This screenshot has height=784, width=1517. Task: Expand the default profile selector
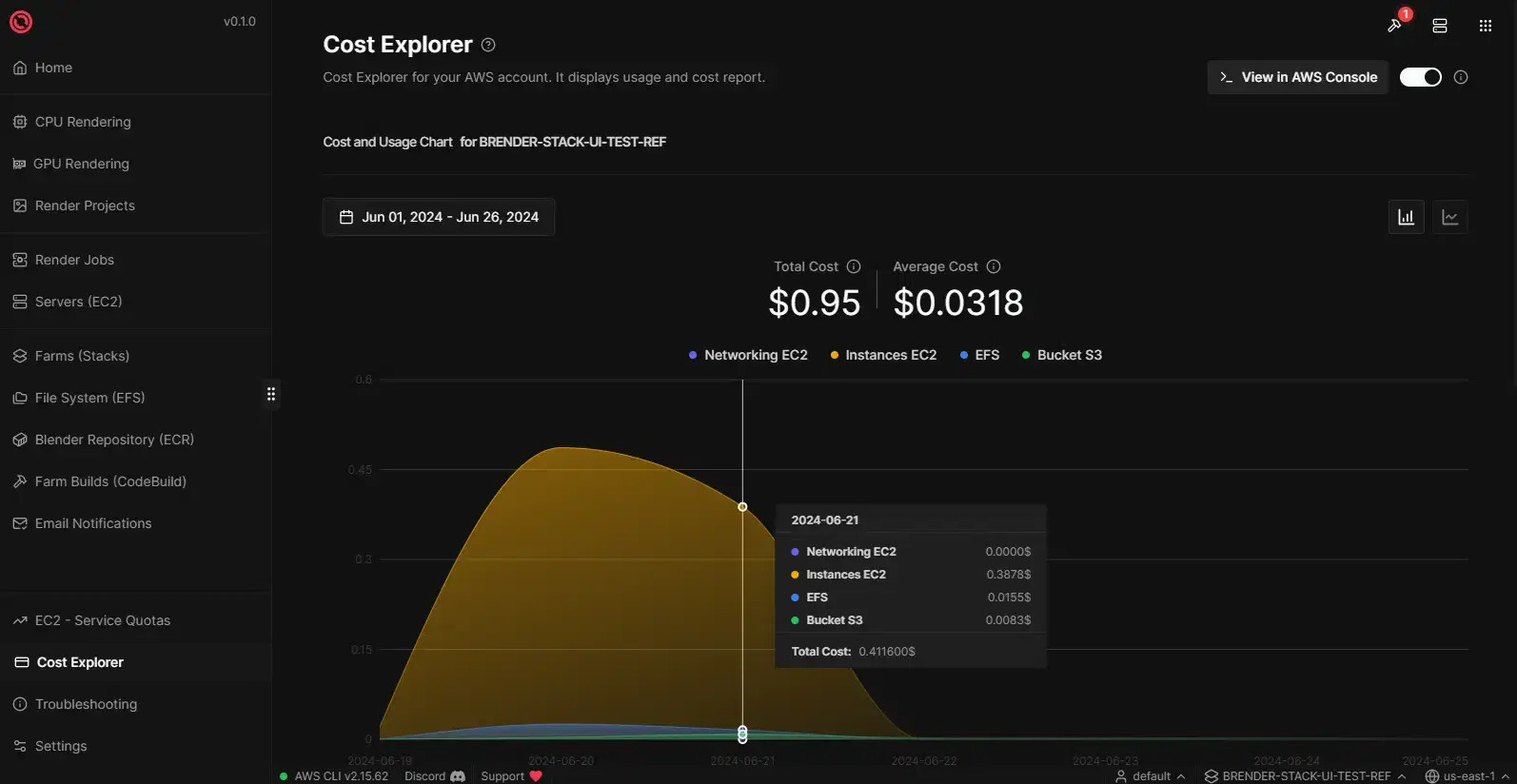(1151, 776)
